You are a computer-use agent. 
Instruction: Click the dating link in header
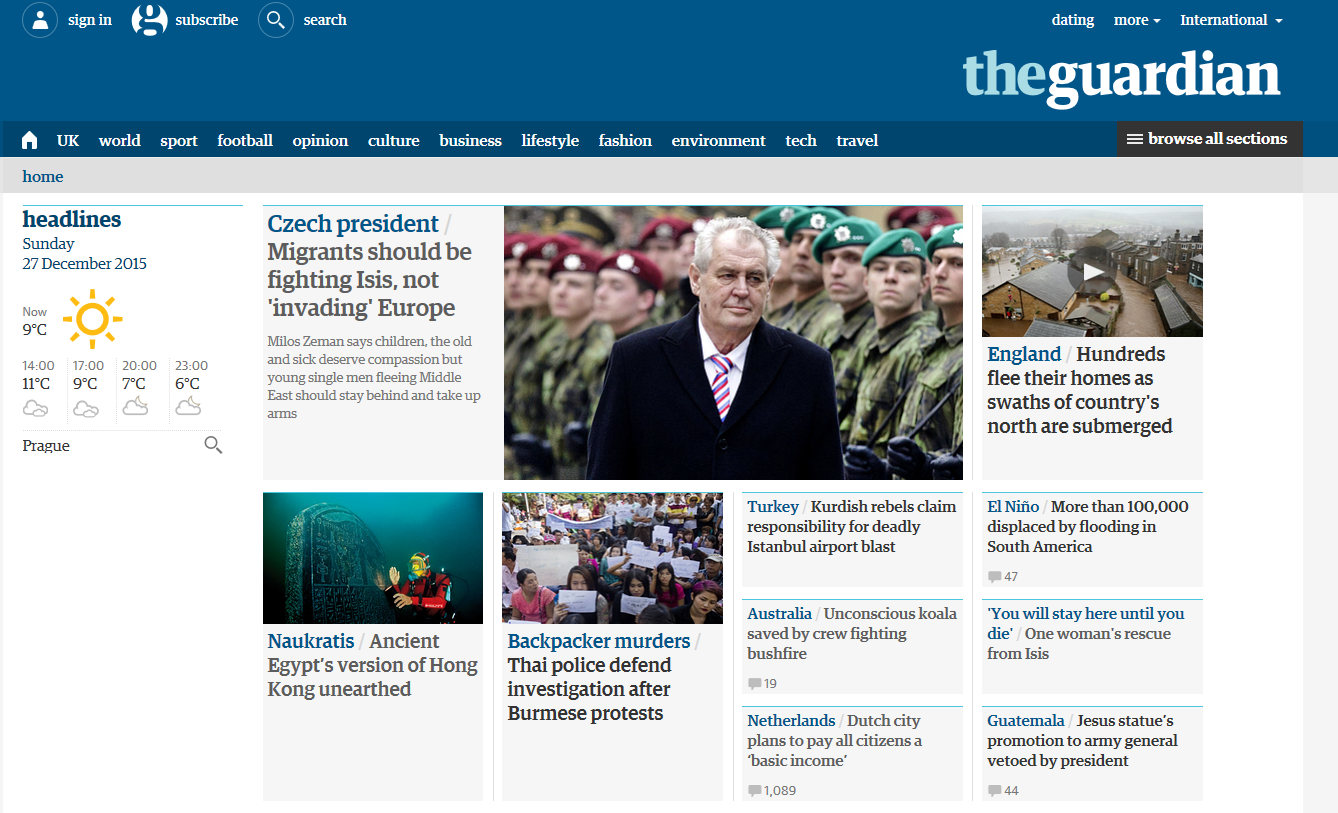1073,20
